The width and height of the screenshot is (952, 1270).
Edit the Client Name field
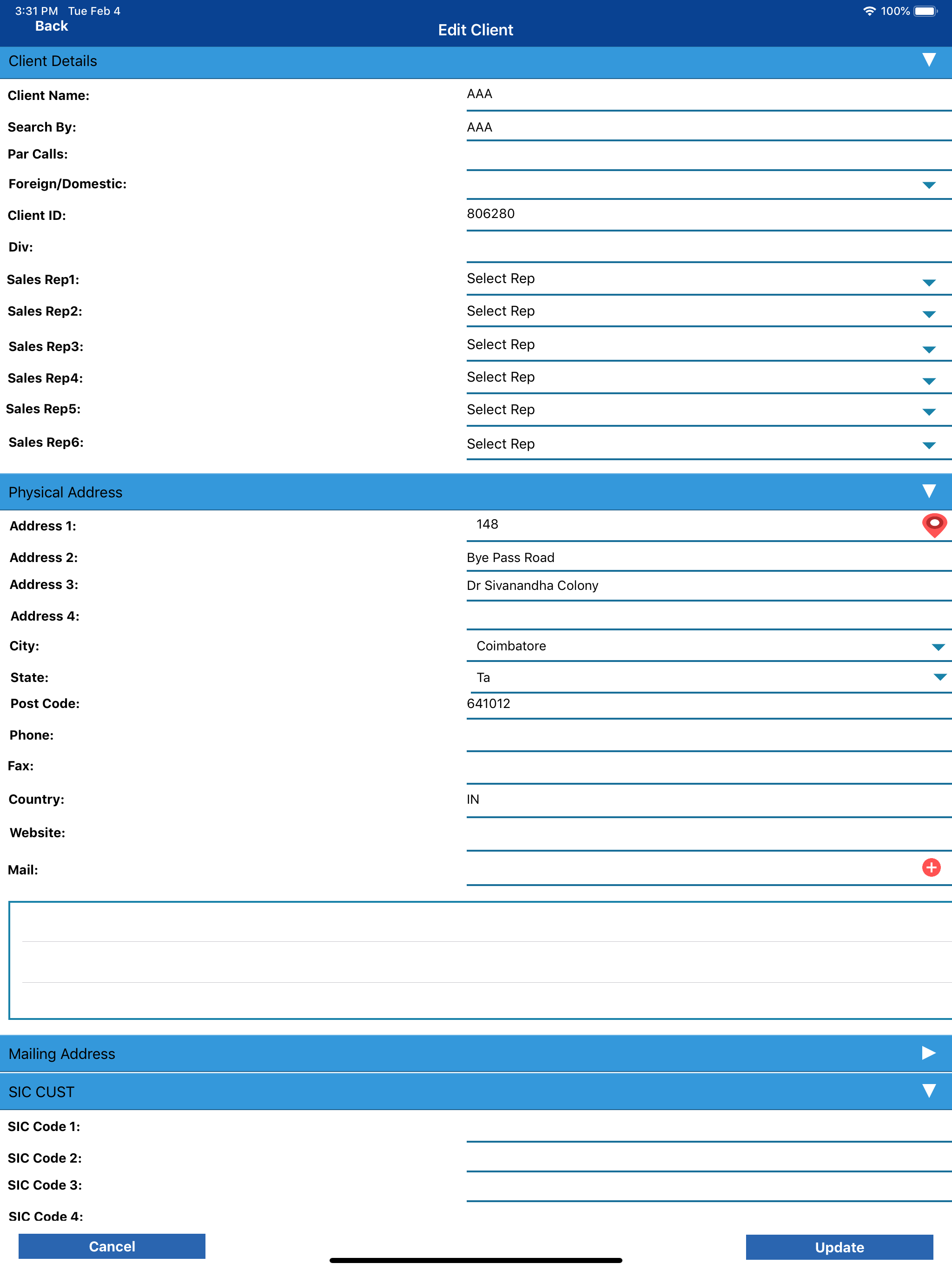pyautogui.click(x=708, y=95)
